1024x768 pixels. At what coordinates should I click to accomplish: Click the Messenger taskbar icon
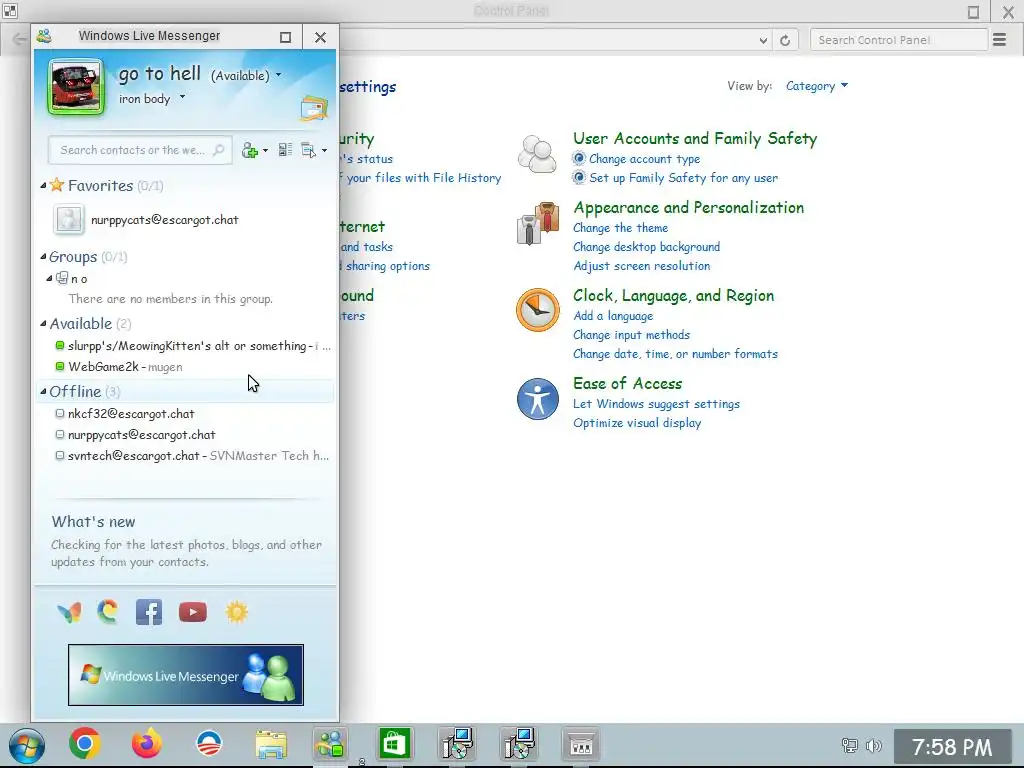tap(330, 744)
